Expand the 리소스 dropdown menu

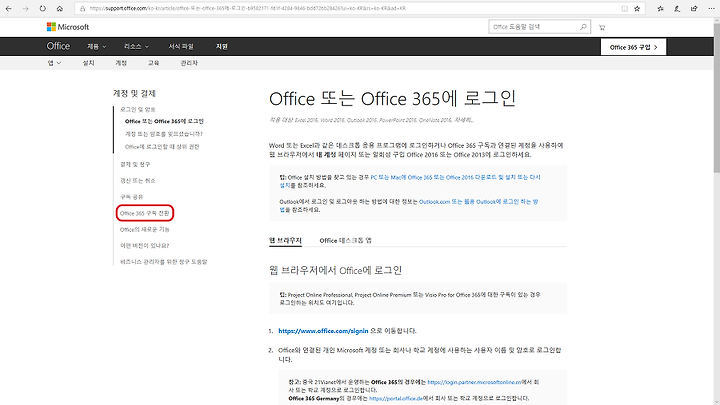[136, 47]
